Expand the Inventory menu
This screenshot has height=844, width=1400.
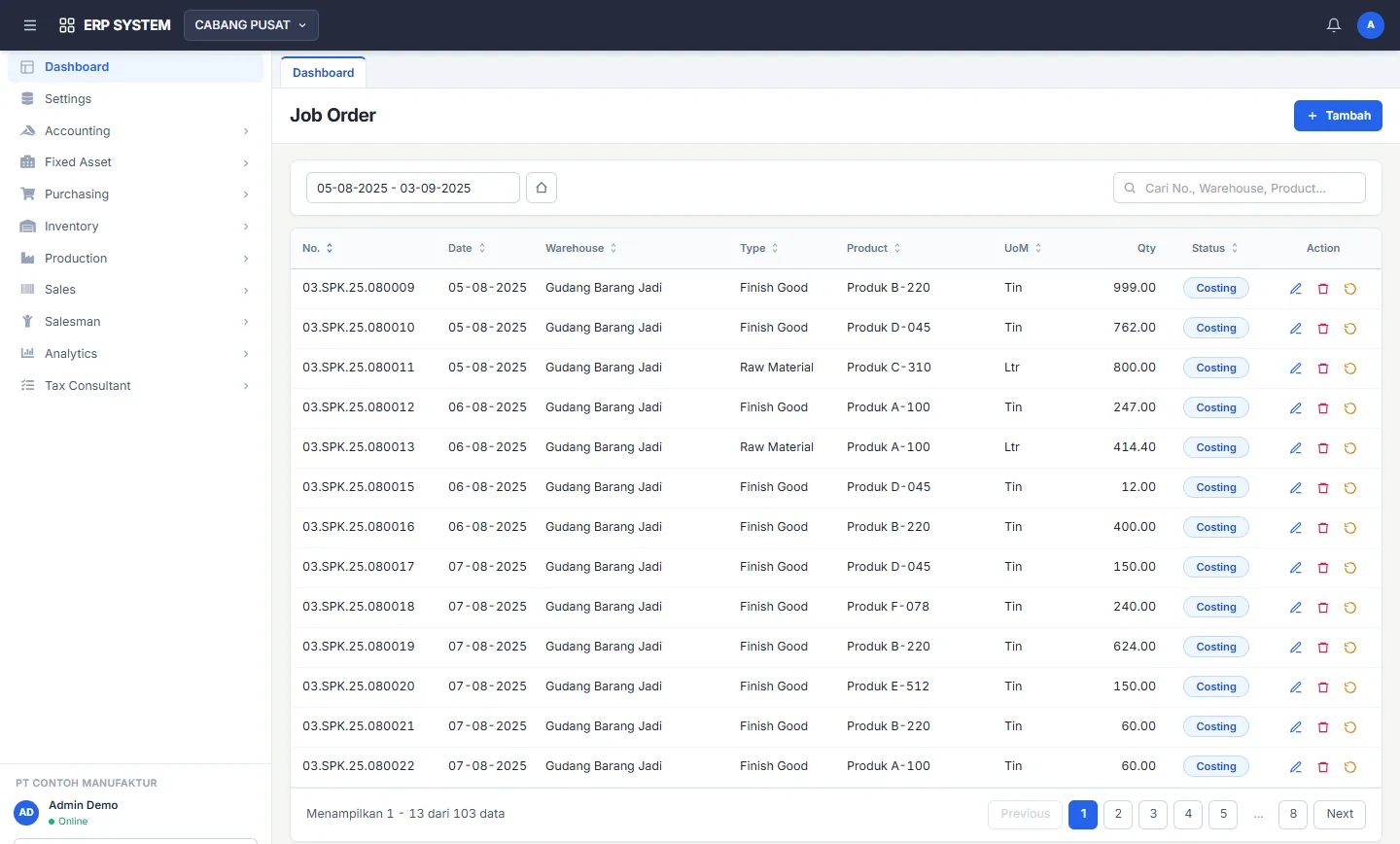click(136, 227)
